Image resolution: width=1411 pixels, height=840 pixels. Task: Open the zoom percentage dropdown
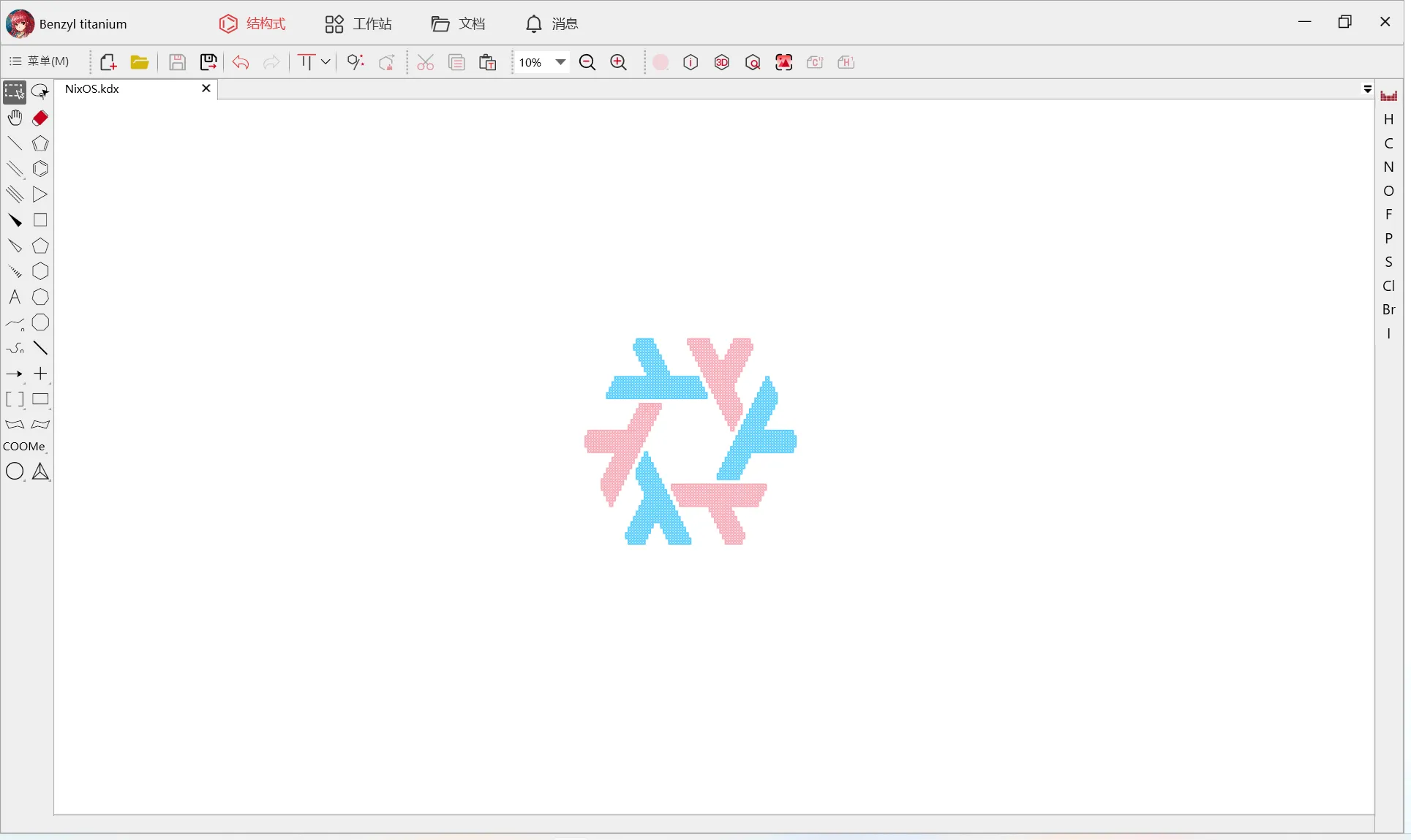[543, 62]
